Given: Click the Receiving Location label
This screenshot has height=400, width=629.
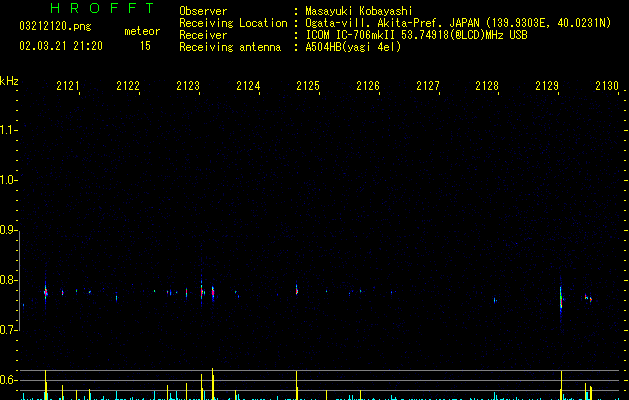Looking at the screenshot, I should 233,23.
